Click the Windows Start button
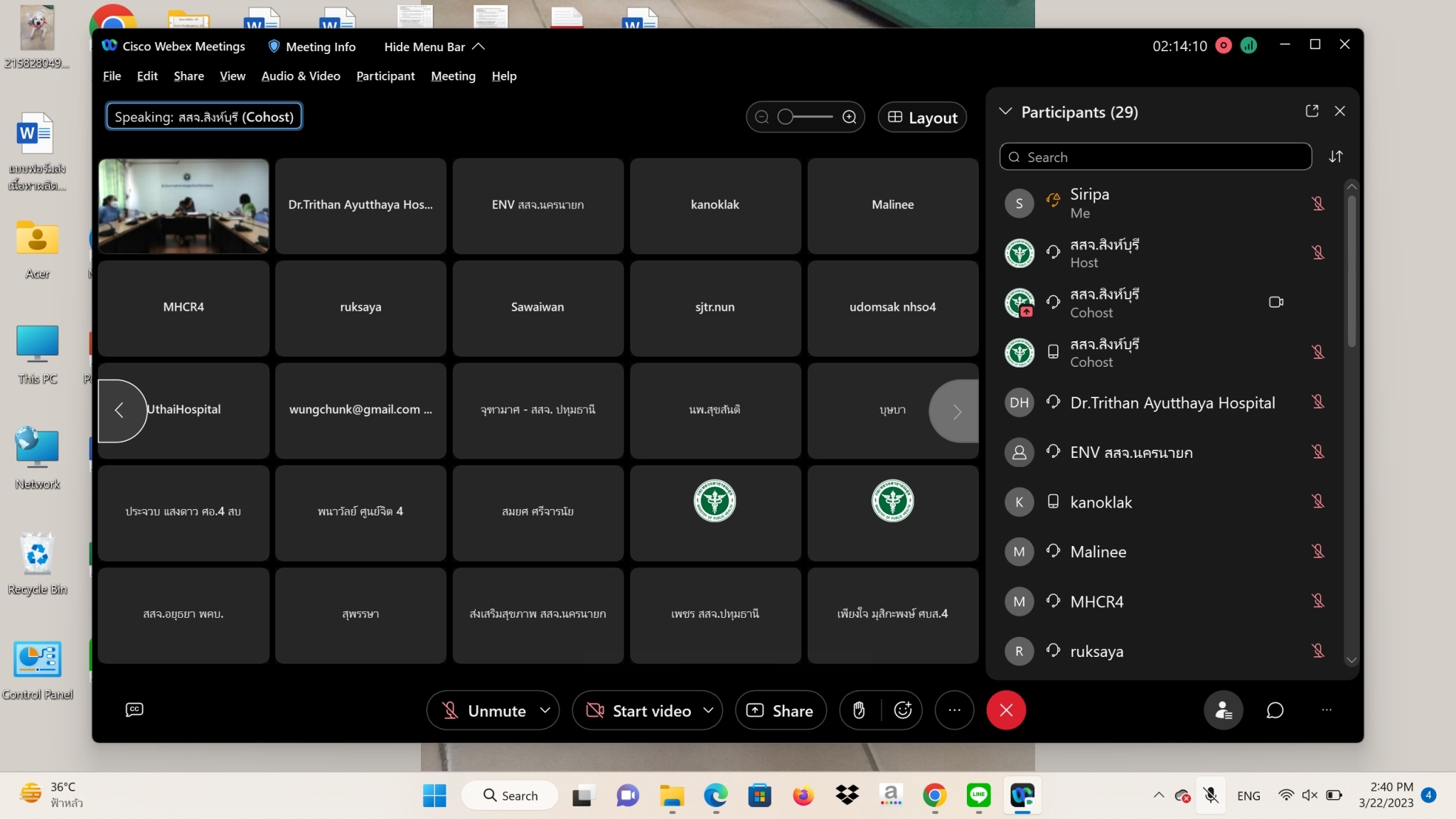The width and height of the screenshot is (1456, 819). click(x=434, y=796)
